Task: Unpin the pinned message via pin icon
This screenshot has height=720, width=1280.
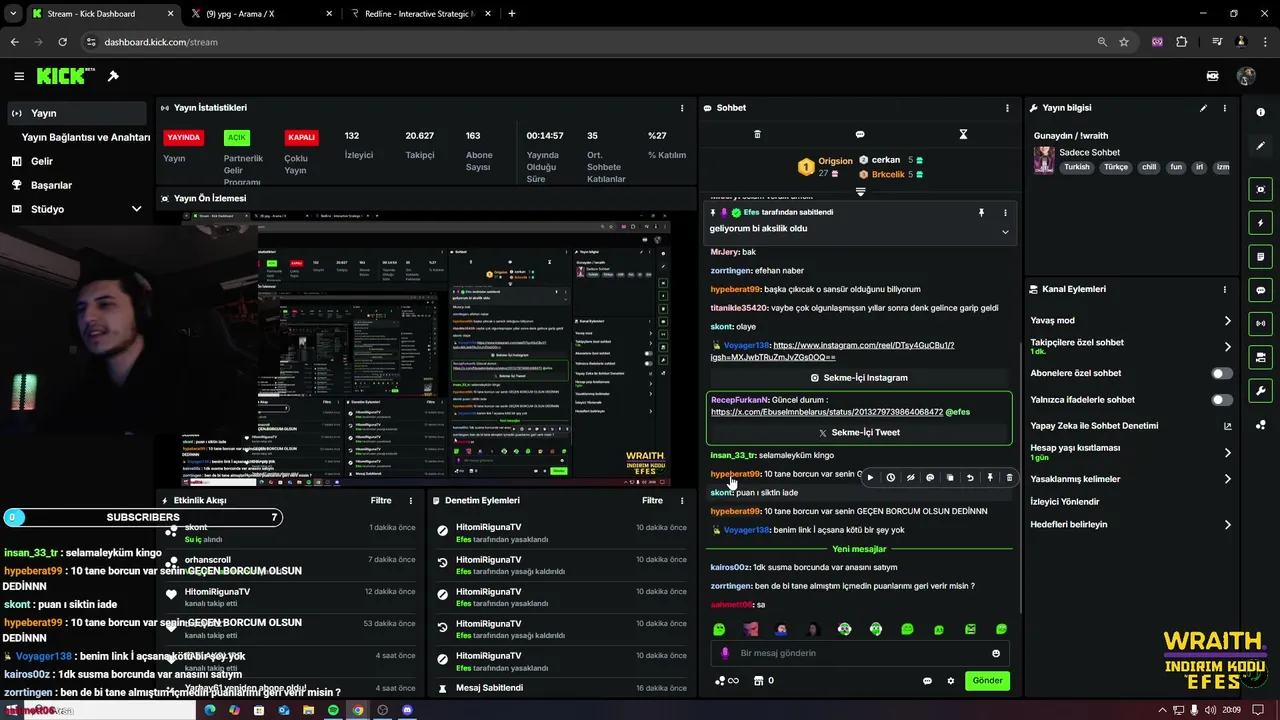Action: click(x=981, y=213)
